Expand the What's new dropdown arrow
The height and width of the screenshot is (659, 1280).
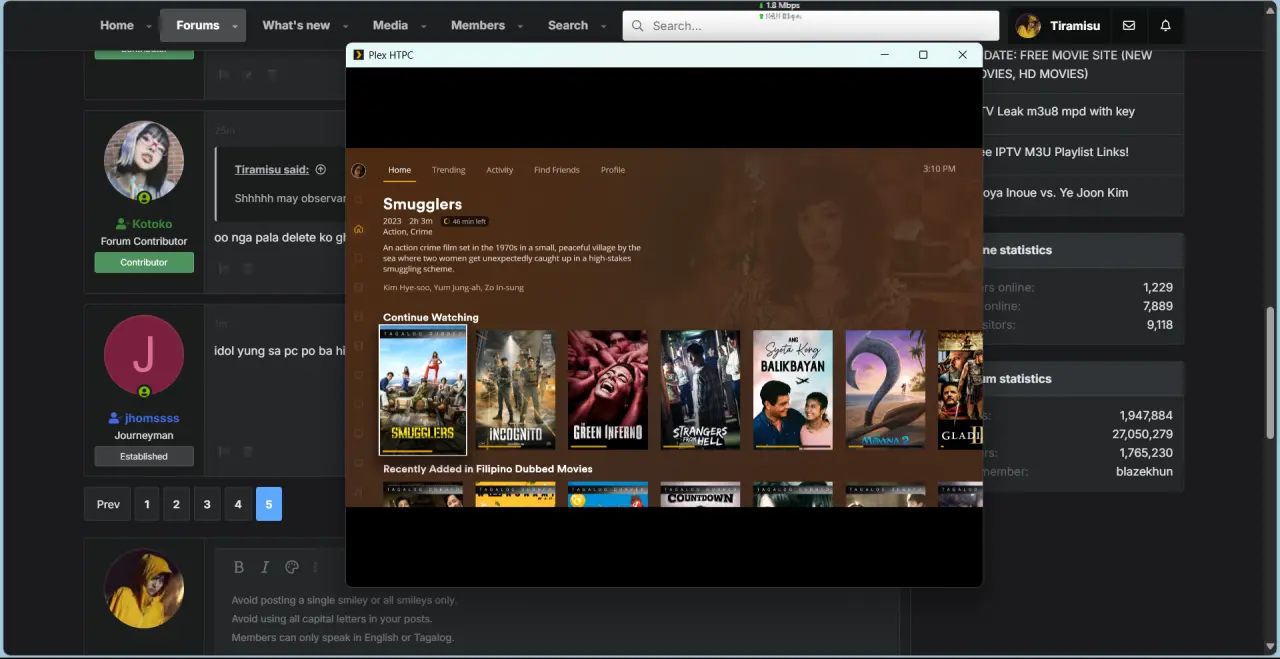[x=345, y=26]
